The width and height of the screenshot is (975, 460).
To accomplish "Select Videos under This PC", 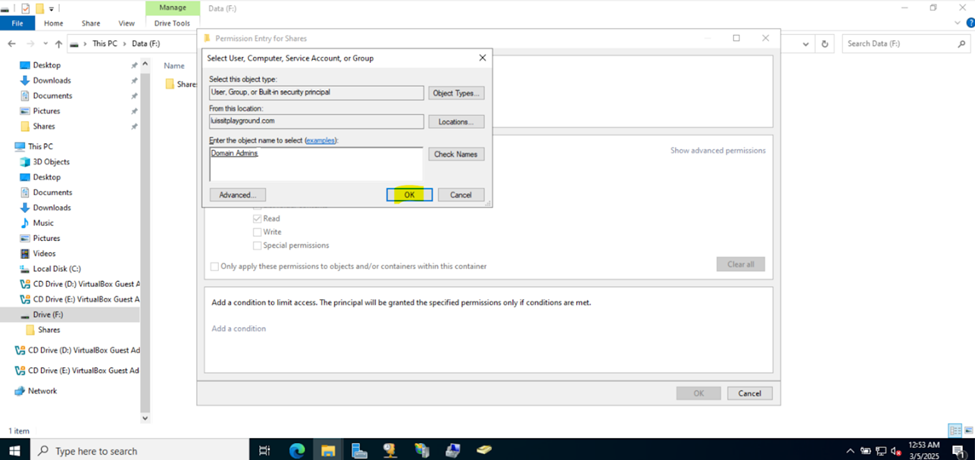I will [x=44, y=253].
